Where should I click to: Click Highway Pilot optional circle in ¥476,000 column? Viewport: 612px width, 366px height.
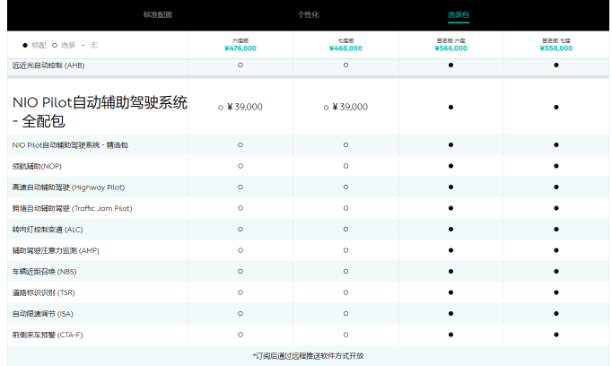click(x=240, y=187)
